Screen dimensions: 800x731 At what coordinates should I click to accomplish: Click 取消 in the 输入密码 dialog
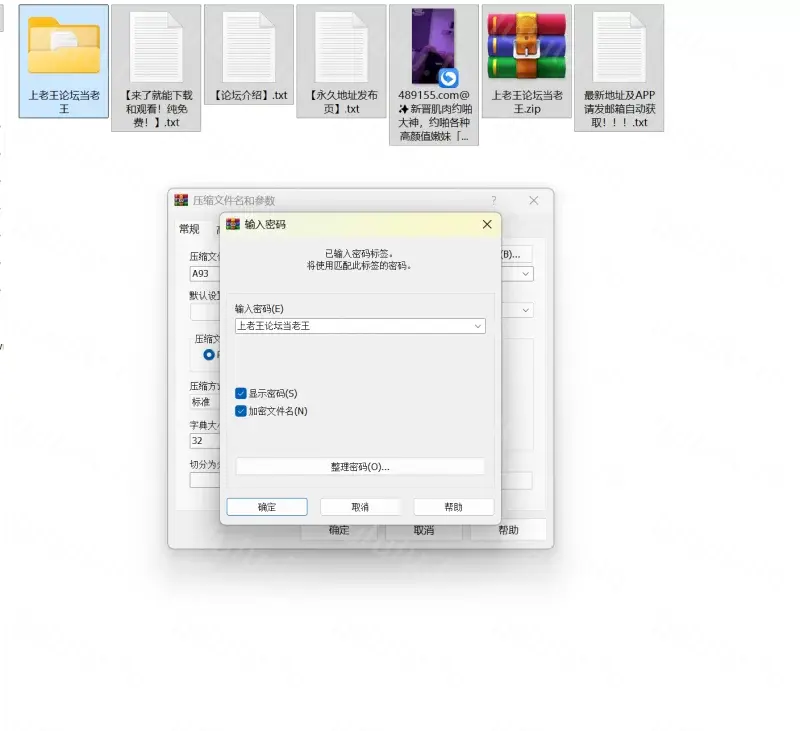[360, 507]
